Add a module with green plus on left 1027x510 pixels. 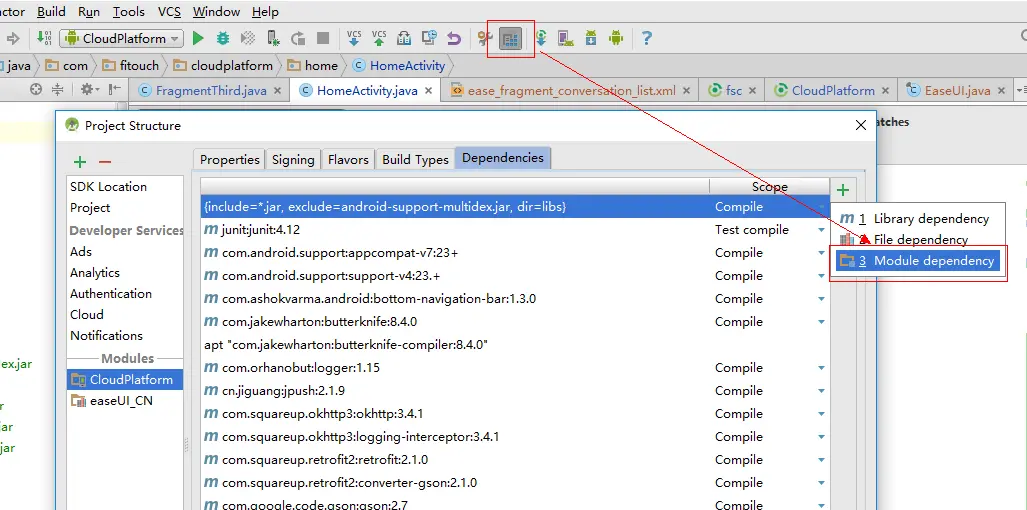click(80, 162)
